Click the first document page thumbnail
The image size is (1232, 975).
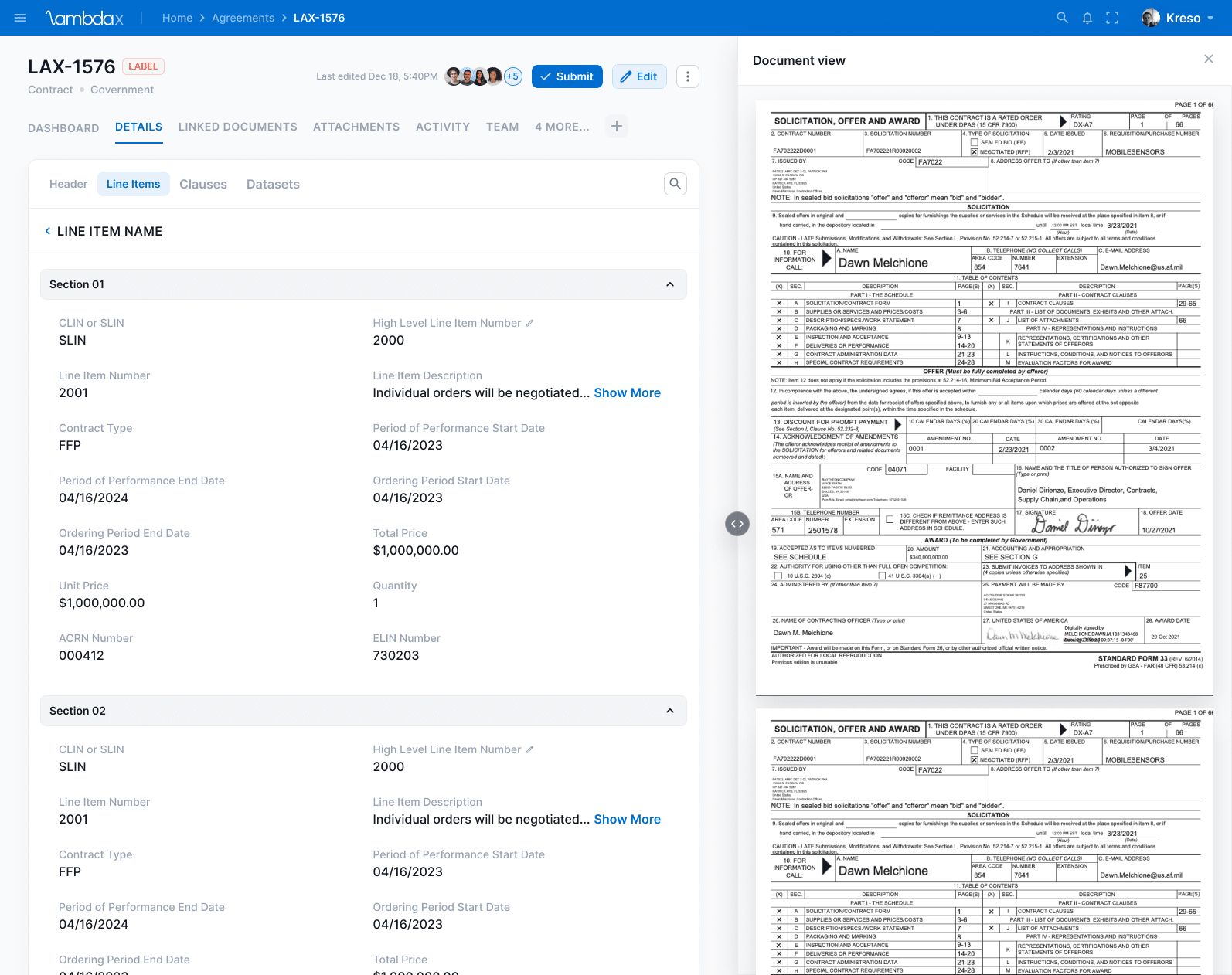[x=985, y=397]
